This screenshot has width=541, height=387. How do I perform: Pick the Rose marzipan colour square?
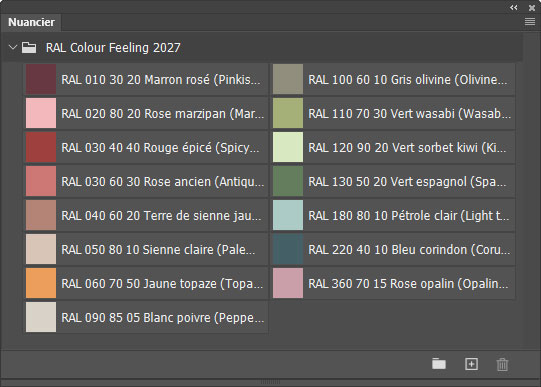coord(41,113)
